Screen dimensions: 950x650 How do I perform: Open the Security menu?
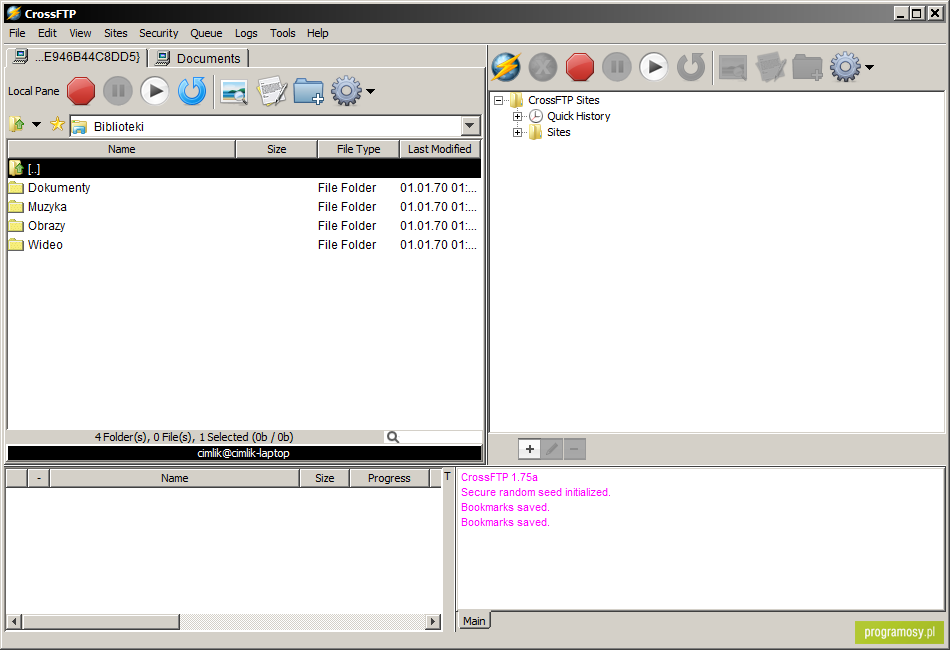[159, 33]
